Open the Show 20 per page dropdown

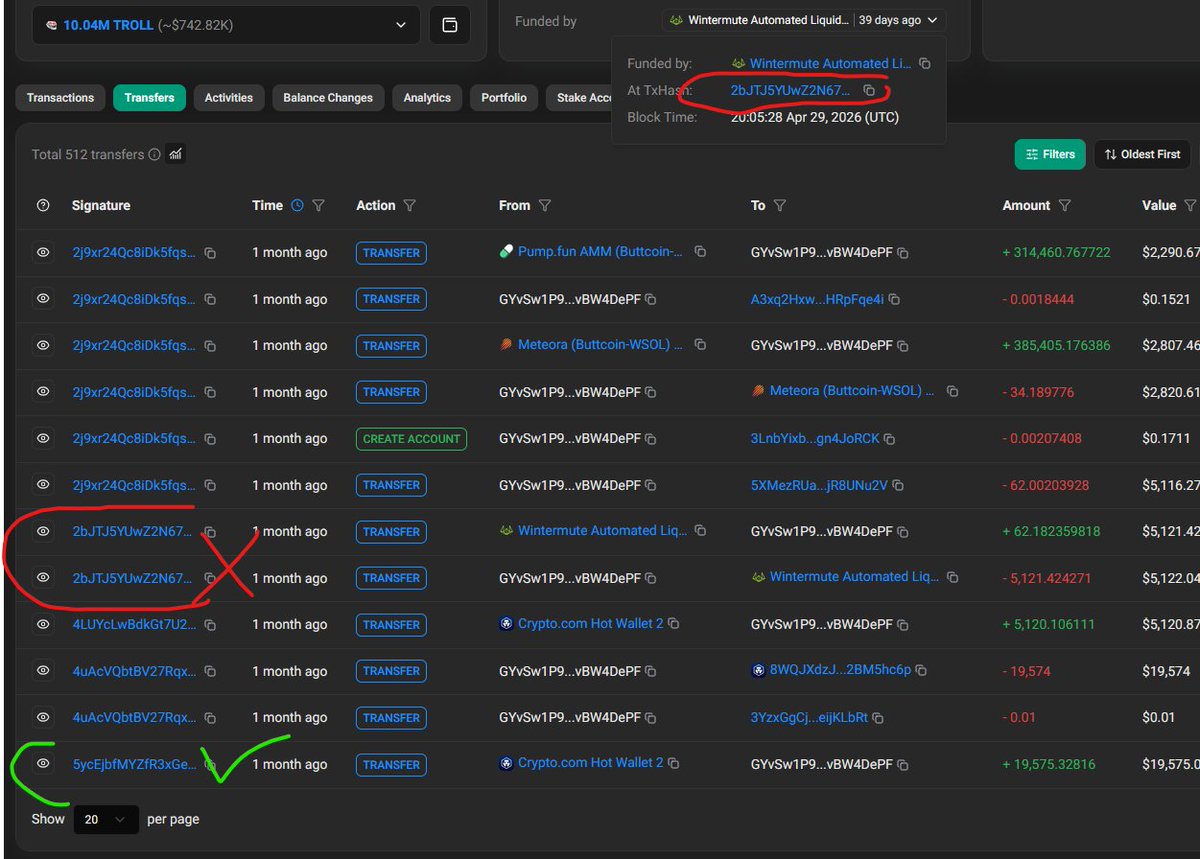pos(106,819)
